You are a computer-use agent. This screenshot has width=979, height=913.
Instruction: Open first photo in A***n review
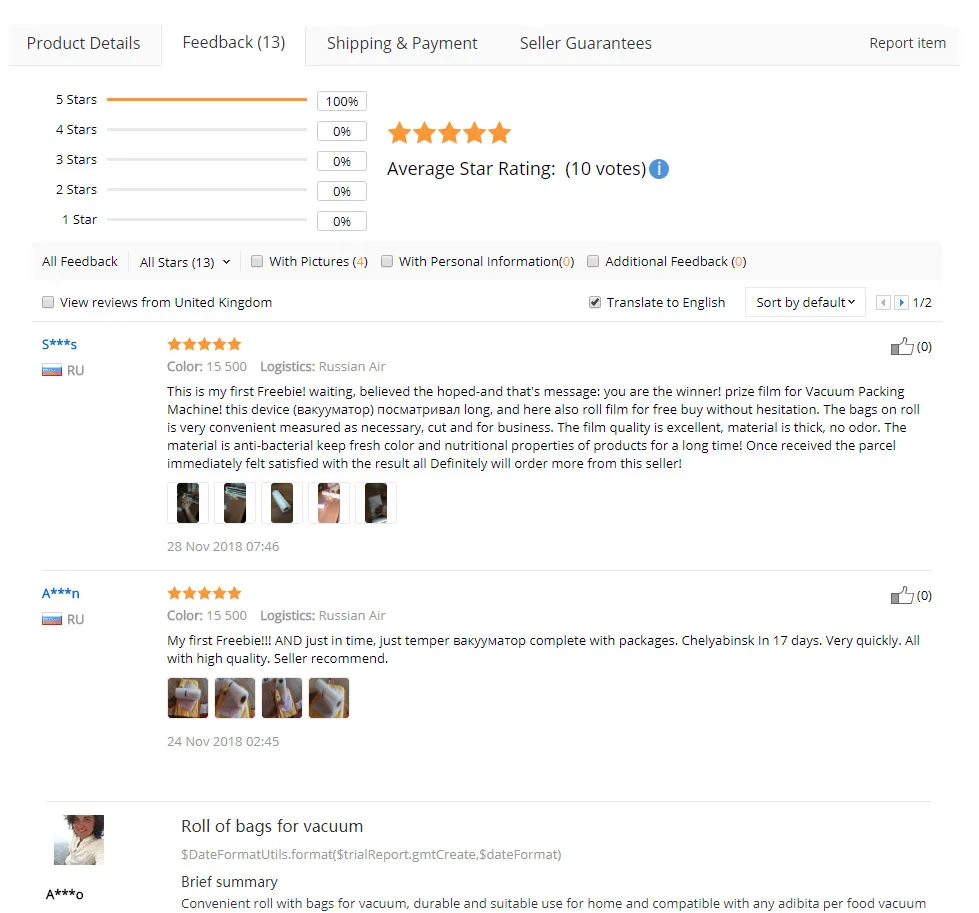188,698
